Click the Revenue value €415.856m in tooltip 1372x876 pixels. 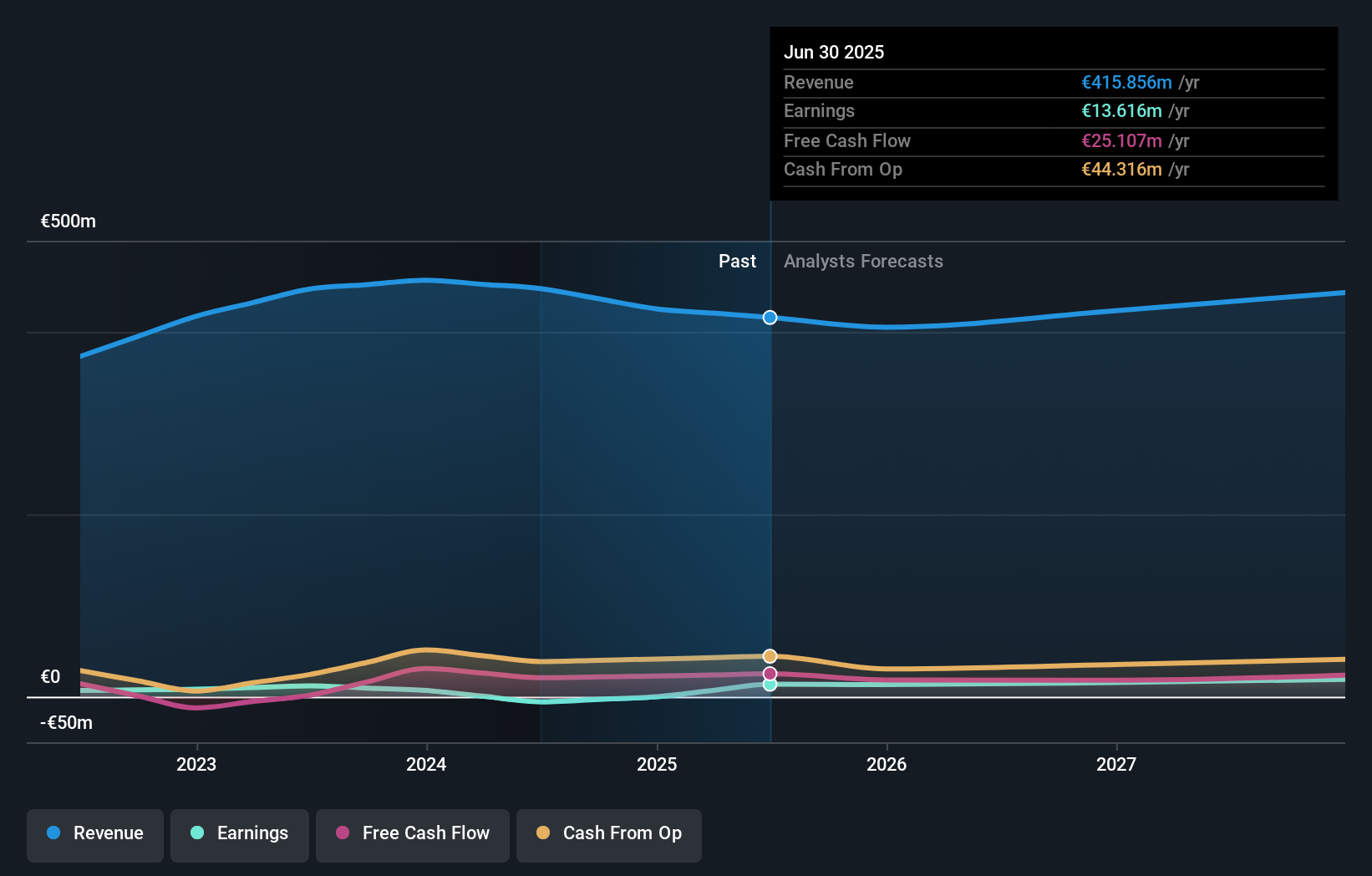coord(1126,82)
